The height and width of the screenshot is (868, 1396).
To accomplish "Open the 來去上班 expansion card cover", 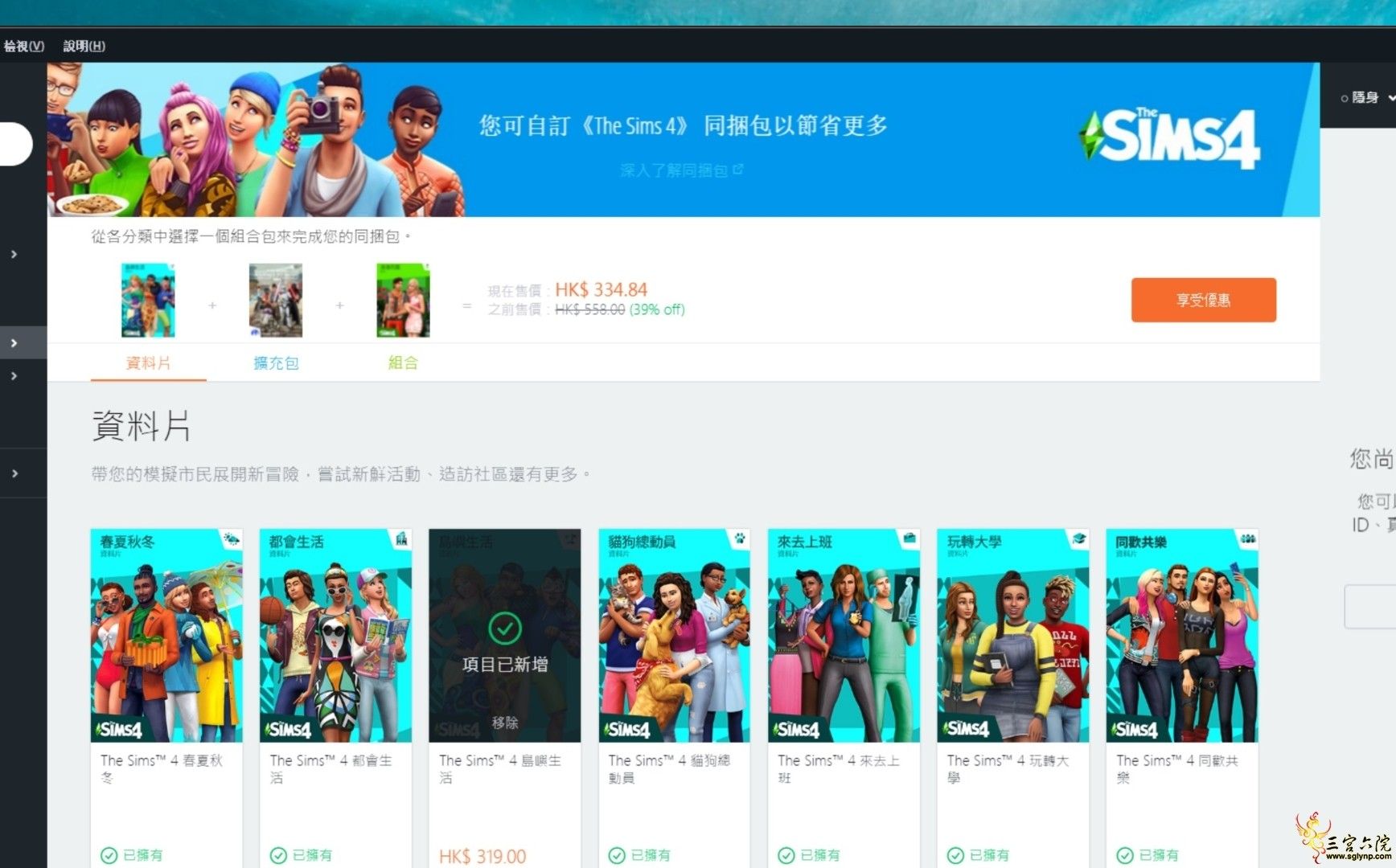I will [844, 635].
